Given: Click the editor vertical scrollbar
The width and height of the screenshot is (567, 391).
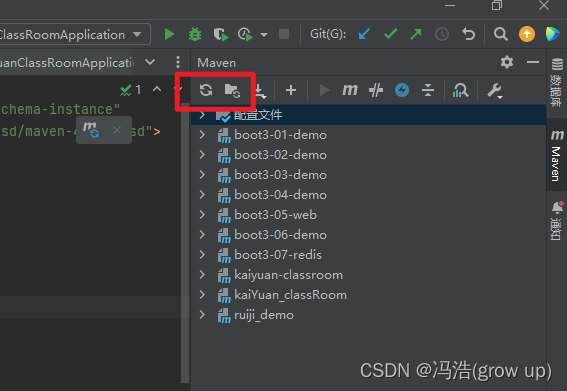Looking at the screenshot, I should click(185, 242).
